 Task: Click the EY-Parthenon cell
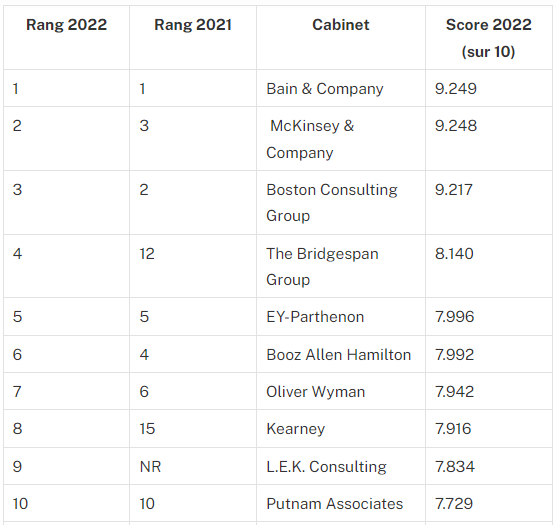point(341,316)
